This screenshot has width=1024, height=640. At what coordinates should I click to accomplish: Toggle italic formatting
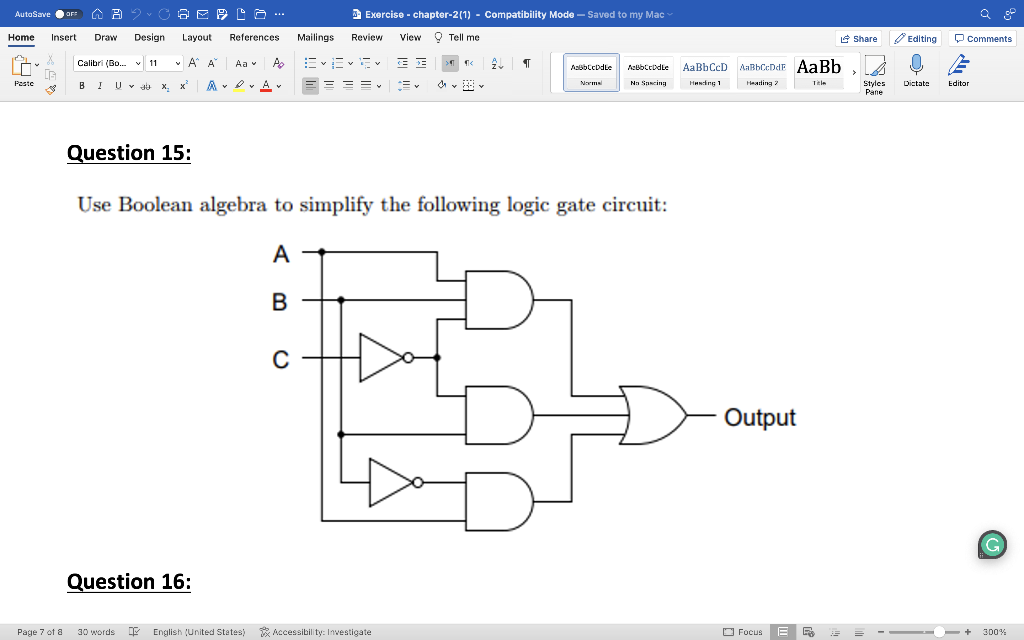98,85
